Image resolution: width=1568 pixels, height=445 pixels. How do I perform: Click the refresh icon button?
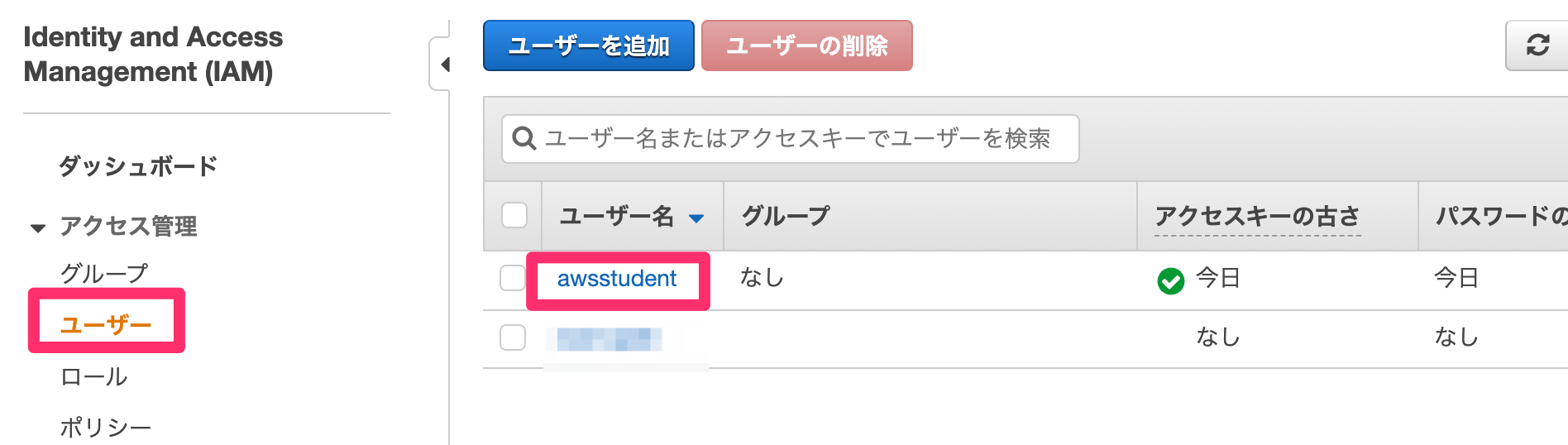click(x=1537, y=45)
